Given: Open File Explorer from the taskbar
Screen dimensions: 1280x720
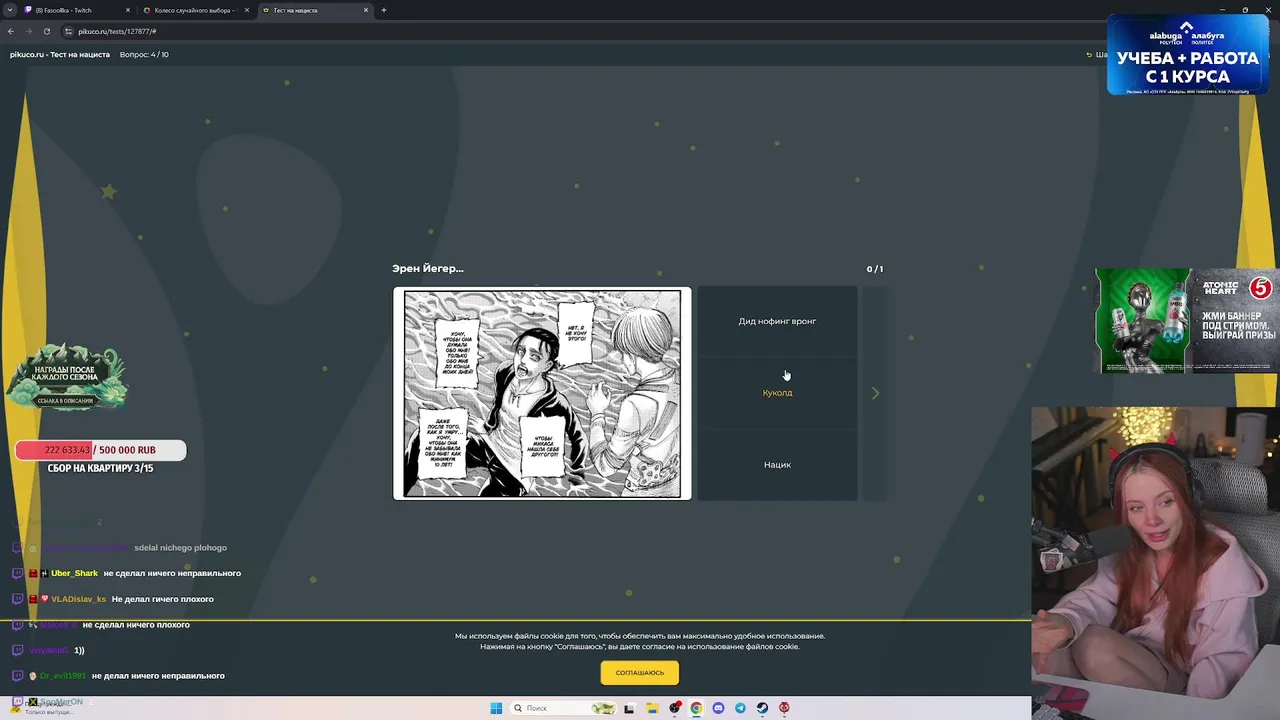Looking at the screenshot, I should (652, 708).
